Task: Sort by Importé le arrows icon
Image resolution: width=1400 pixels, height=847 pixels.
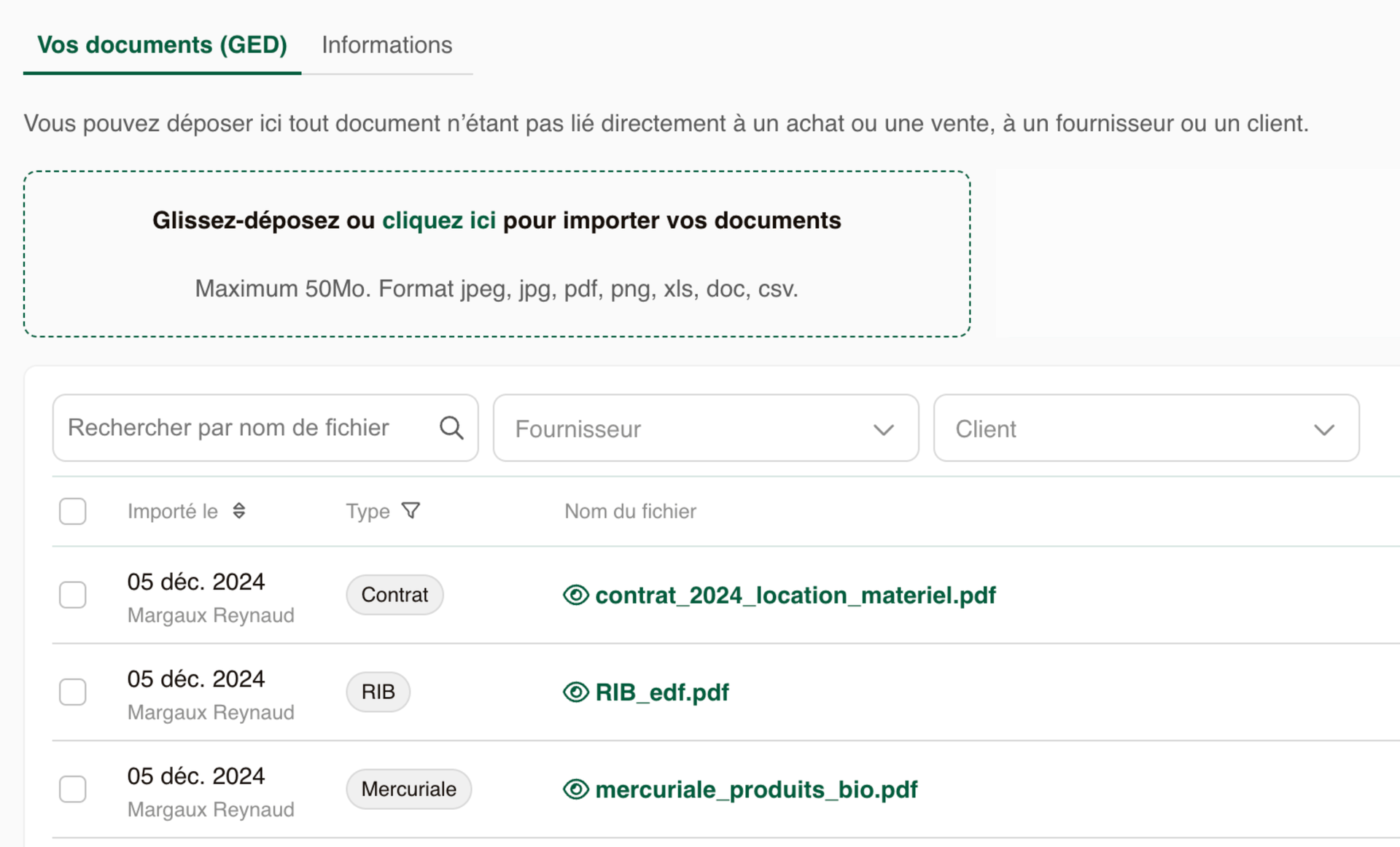Action: pyautogui.click(x=239, y=511)
